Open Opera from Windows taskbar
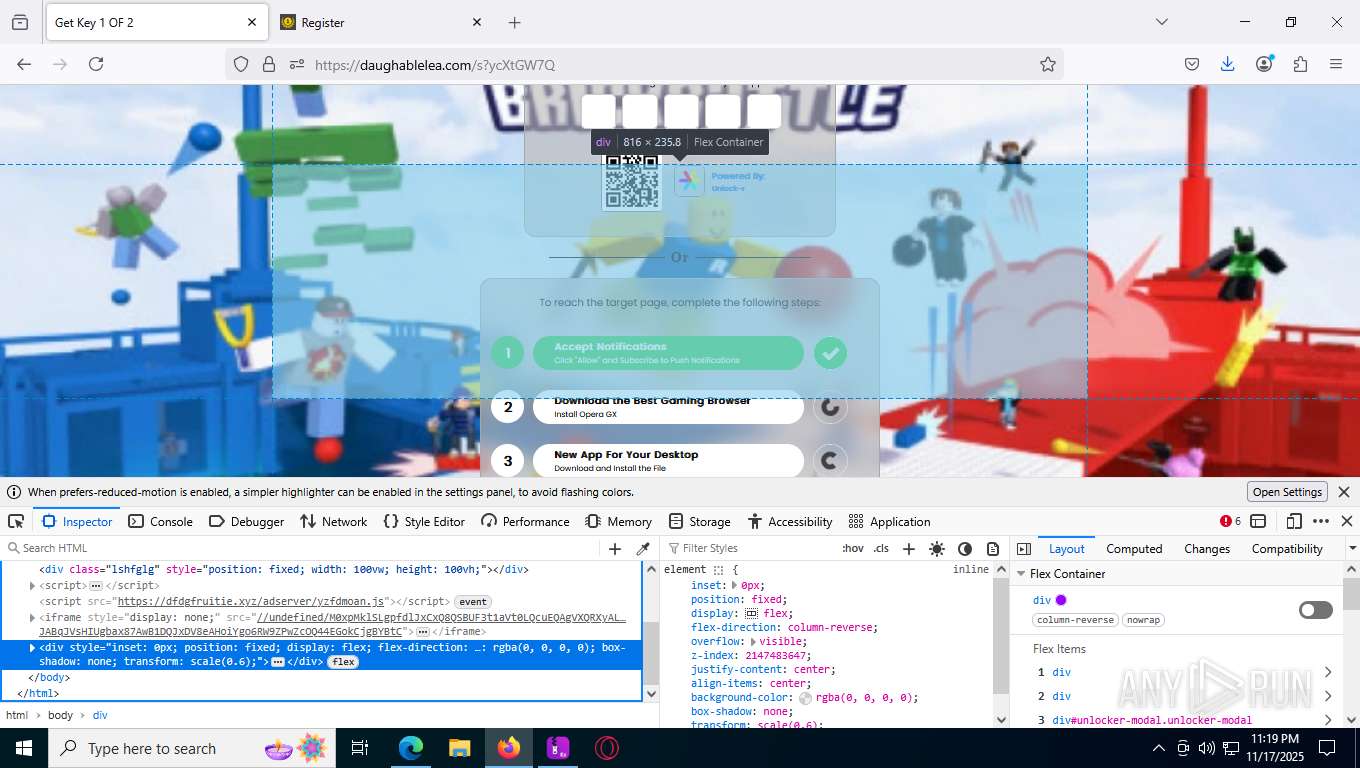 tap(606, 748)
